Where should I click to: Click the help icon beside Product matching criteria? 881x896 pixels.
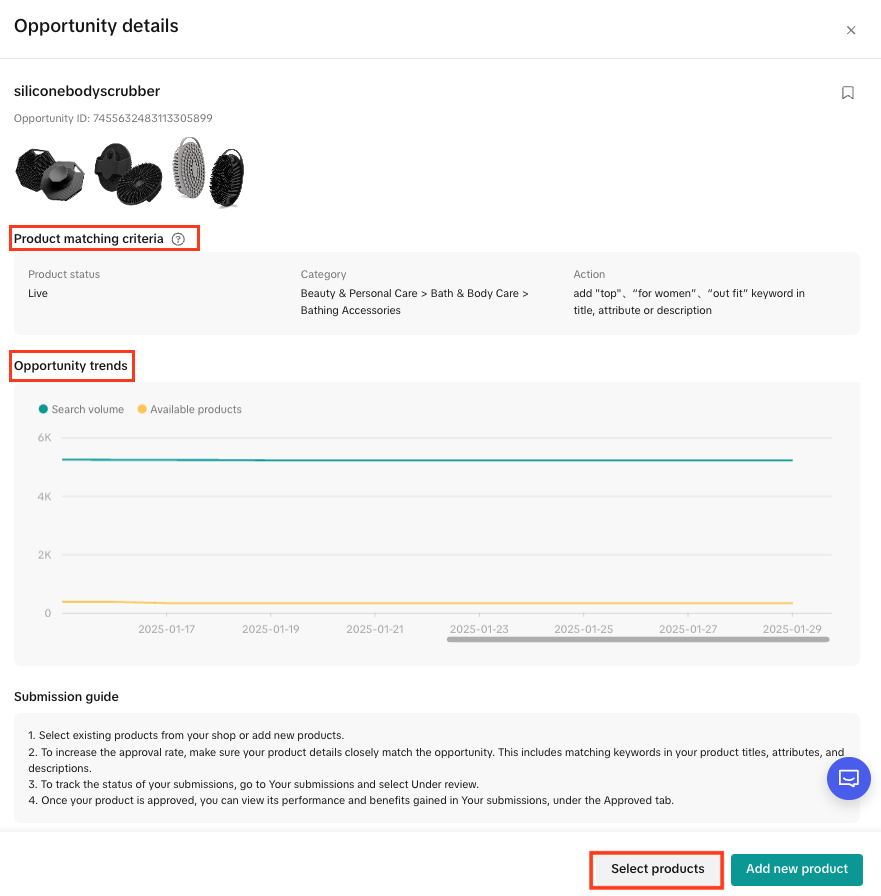tap(178, 239)
